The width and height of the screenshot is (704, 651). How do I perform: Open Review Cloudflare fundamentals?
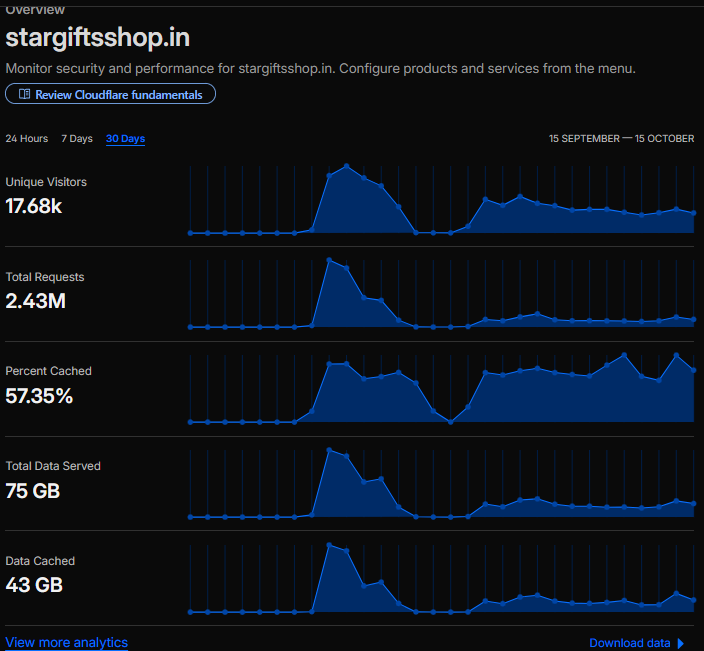point(110,94)
